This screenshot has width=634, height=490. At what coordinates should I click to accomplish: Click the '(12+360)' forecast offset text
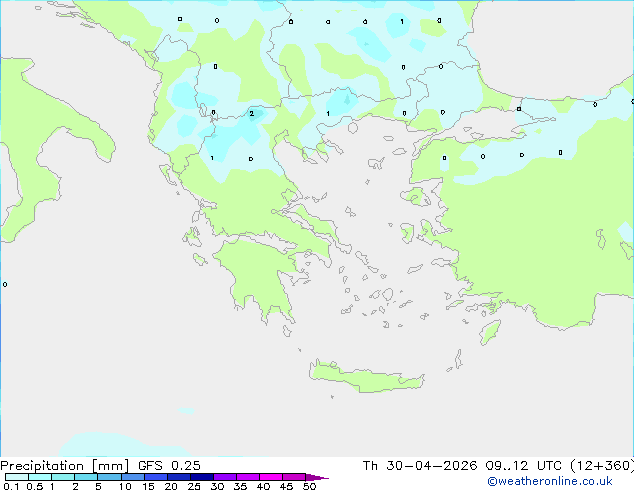(602, 466)
